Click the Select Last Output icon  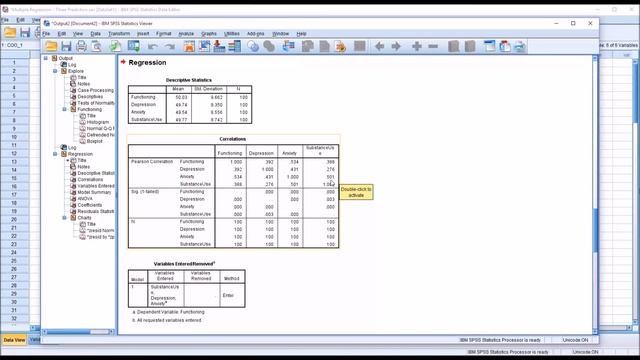coord(289,46)
